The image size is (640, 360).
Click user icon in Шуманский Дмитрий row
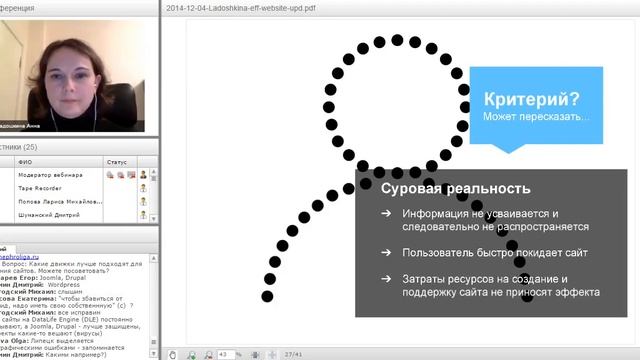(x=143, y=215)
